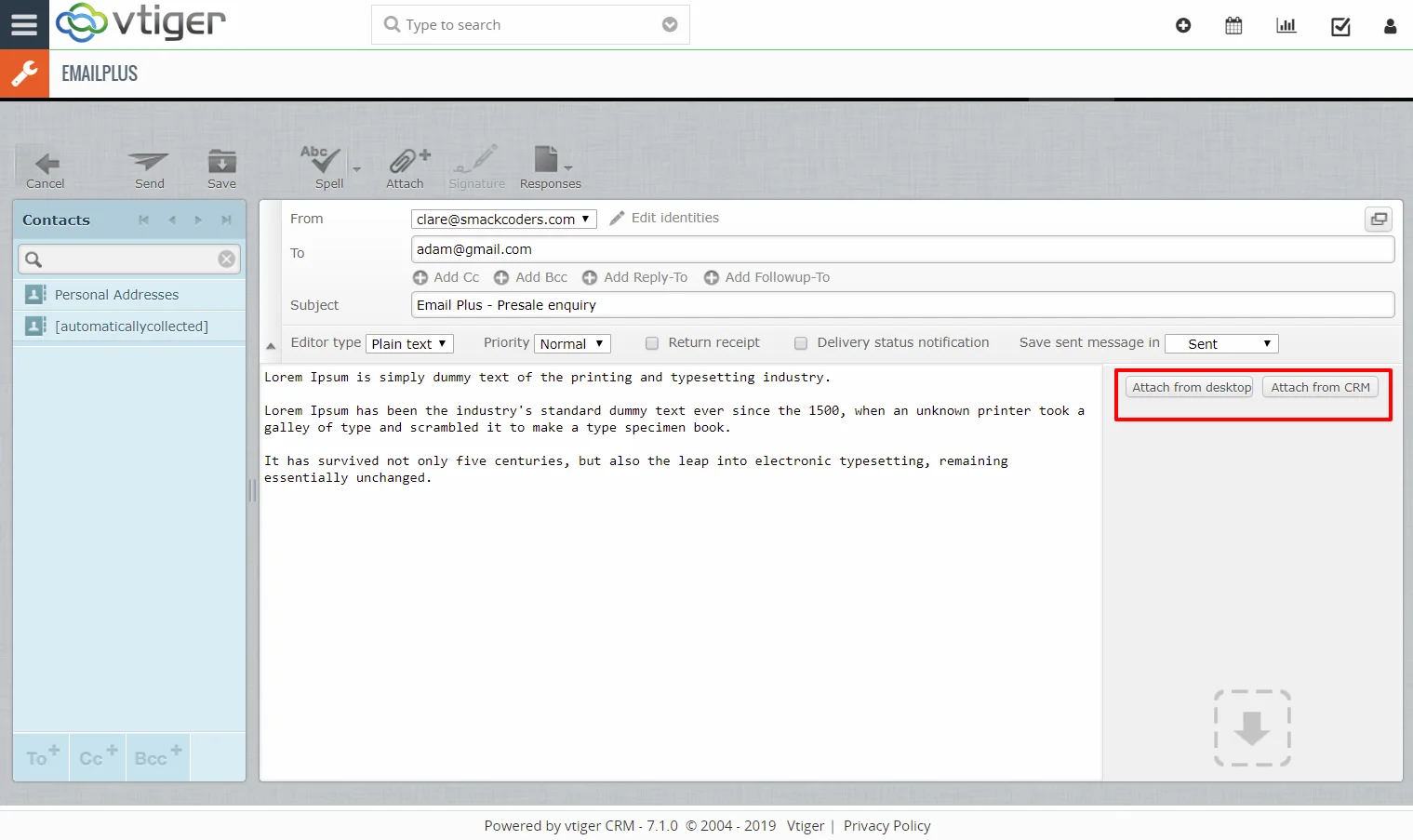Click Attach from desktop button
The image size is (1413, 840).
pyautogui.click(x=1190, y=388)
